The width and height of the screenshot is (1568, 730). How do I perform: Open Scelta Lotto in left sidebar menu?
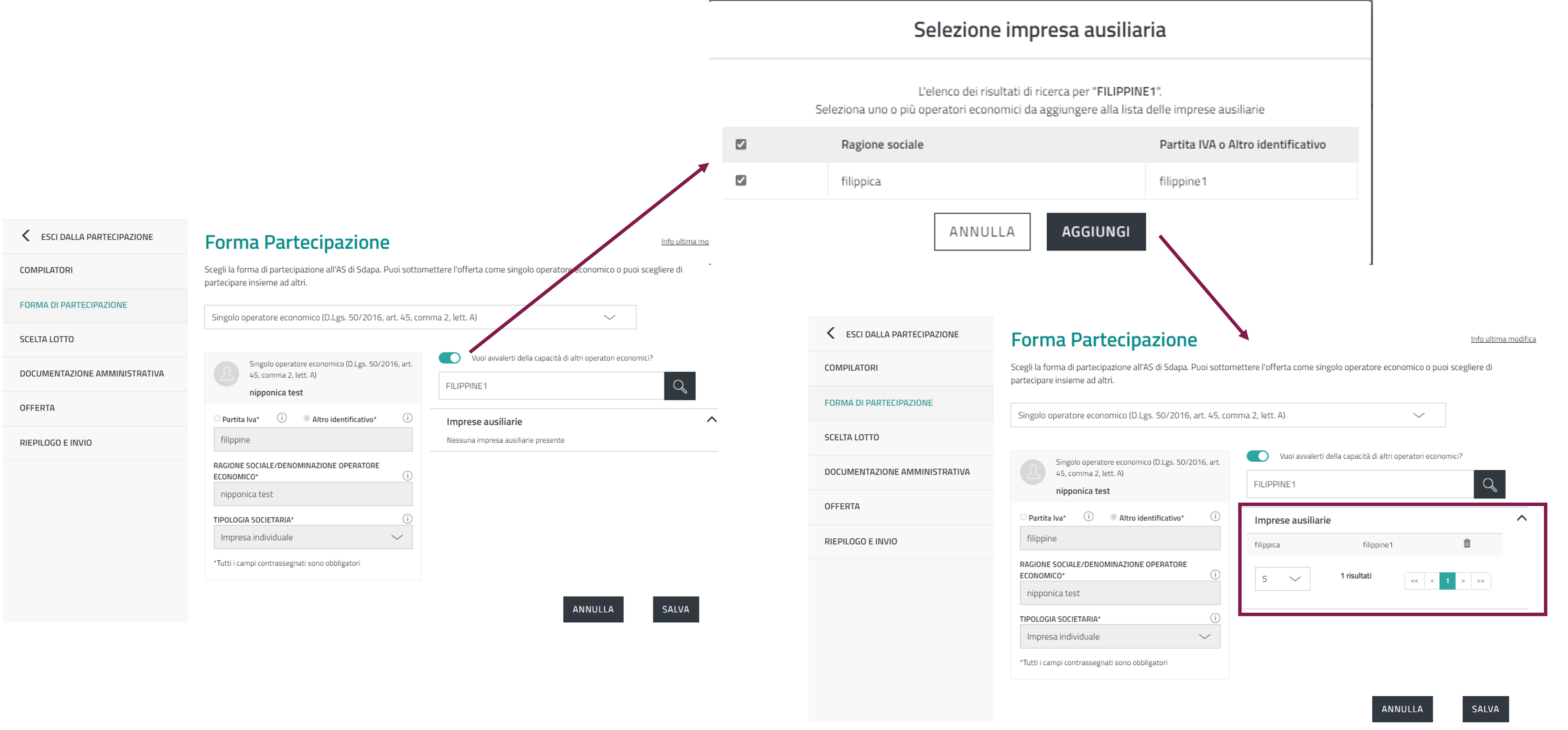[x=47, y=339]
